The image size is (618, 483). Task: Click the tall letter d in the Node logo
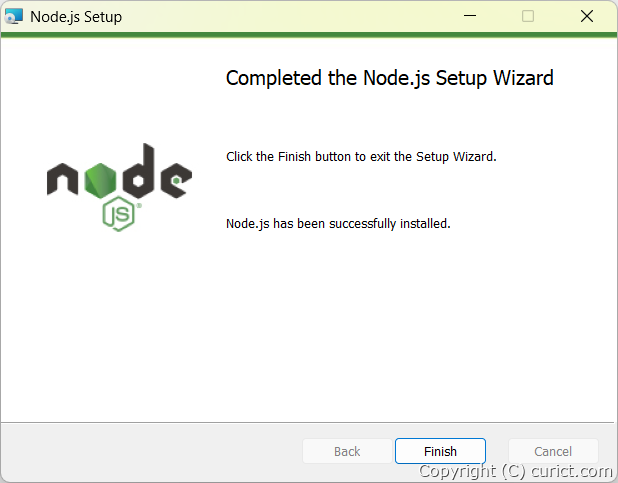(x=138, y=171)
